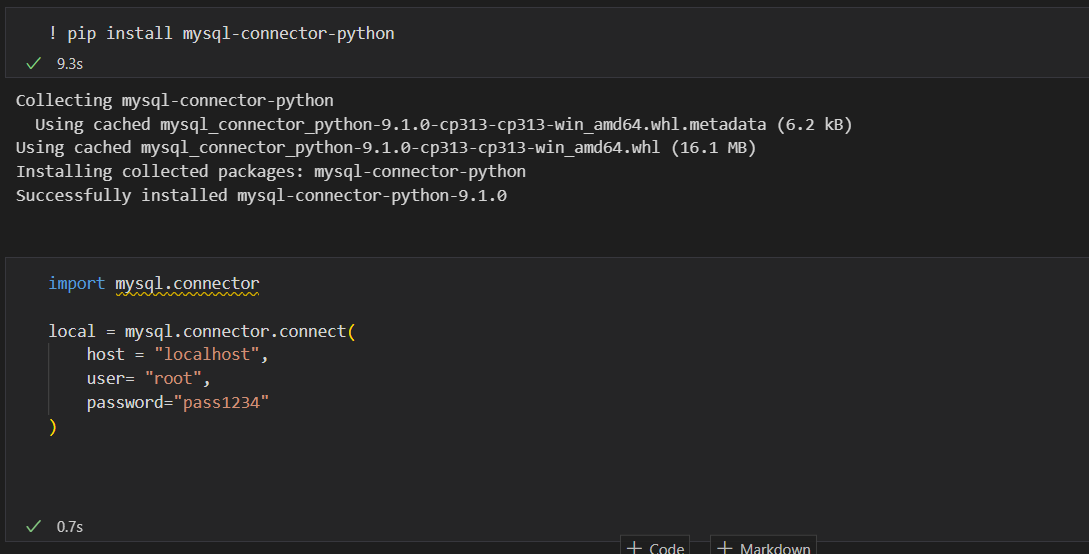
Task: Click the output line ending in (16.1 MB)
Action: point(386,148)
